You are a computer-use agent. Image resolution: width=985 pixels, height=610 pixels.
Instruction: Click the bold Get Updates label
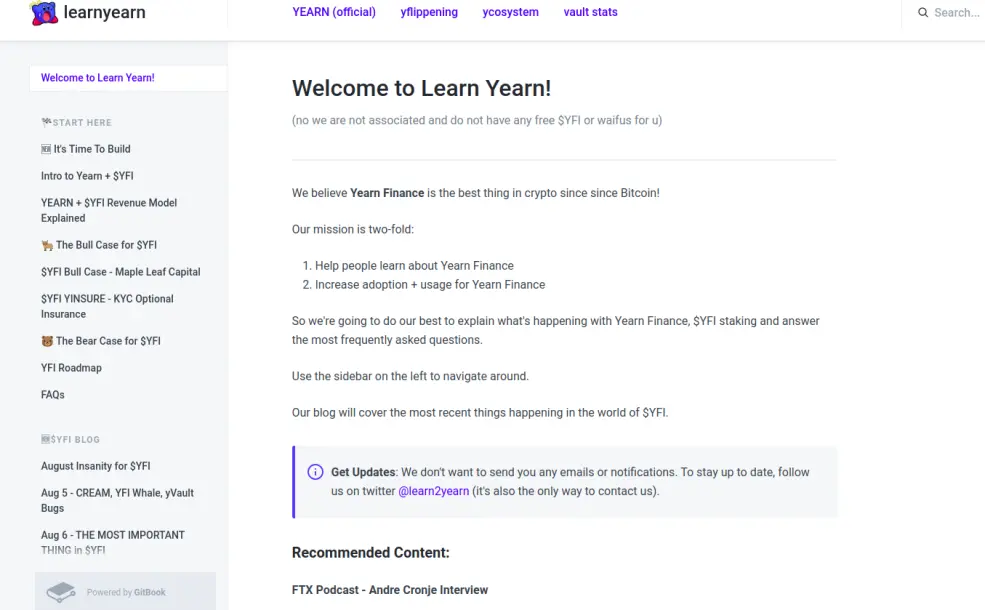point(363,472)
